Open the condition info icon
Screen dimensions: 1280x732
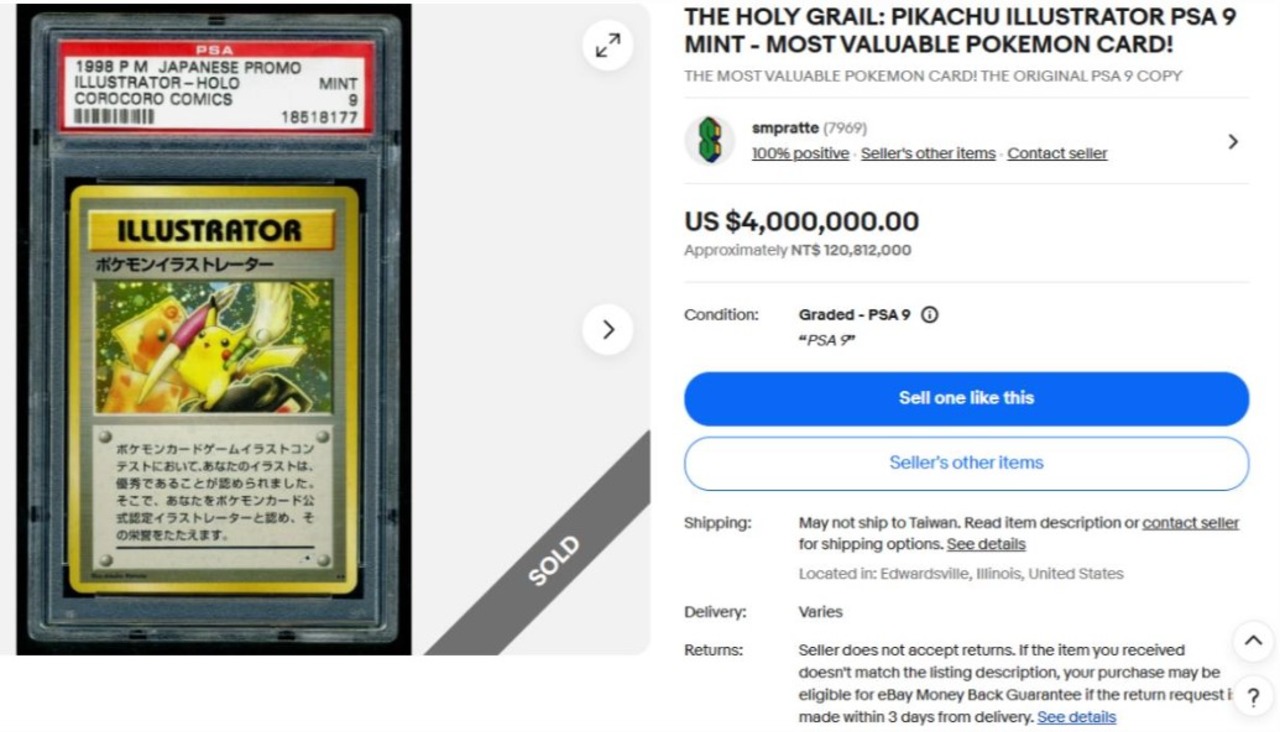pos(929,315)
